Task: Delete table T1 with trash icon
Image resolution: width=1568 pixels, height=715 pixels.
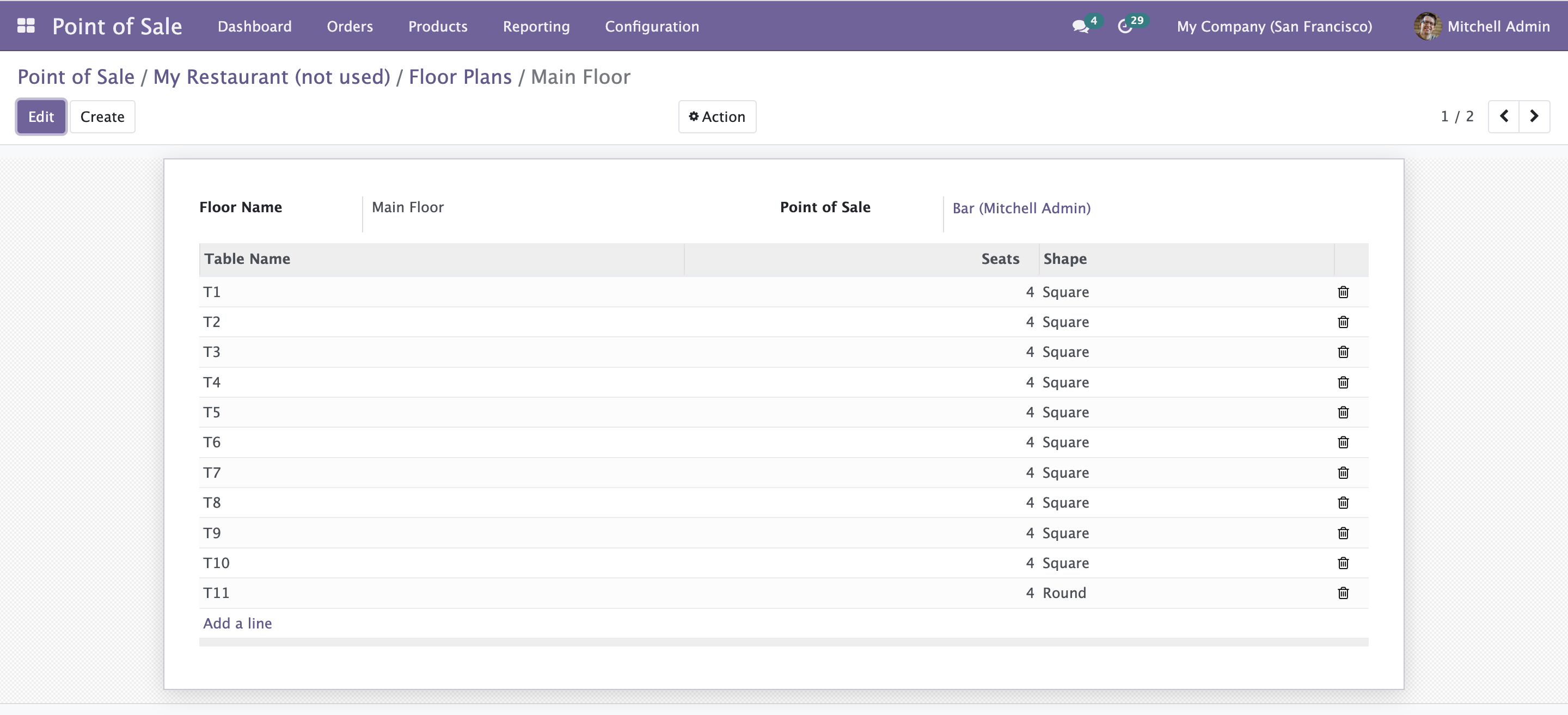Action: point(1343,292)
